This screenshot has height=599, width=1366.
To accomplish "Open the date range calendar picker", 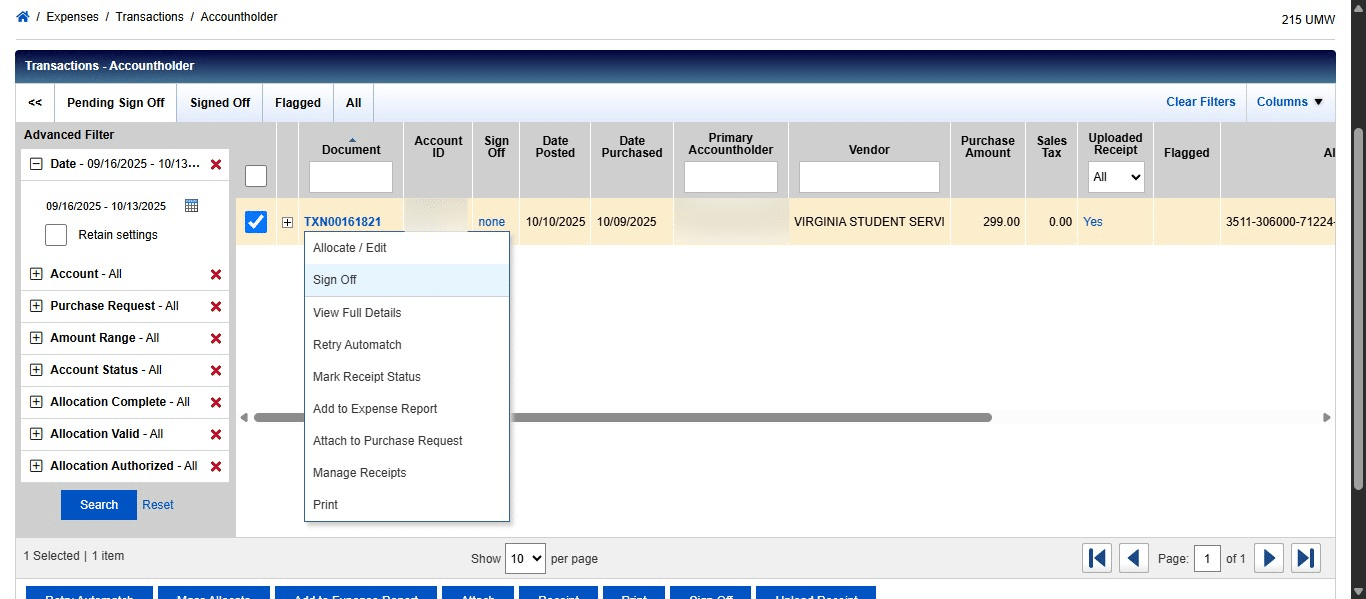I will click(x=192, y=206).
